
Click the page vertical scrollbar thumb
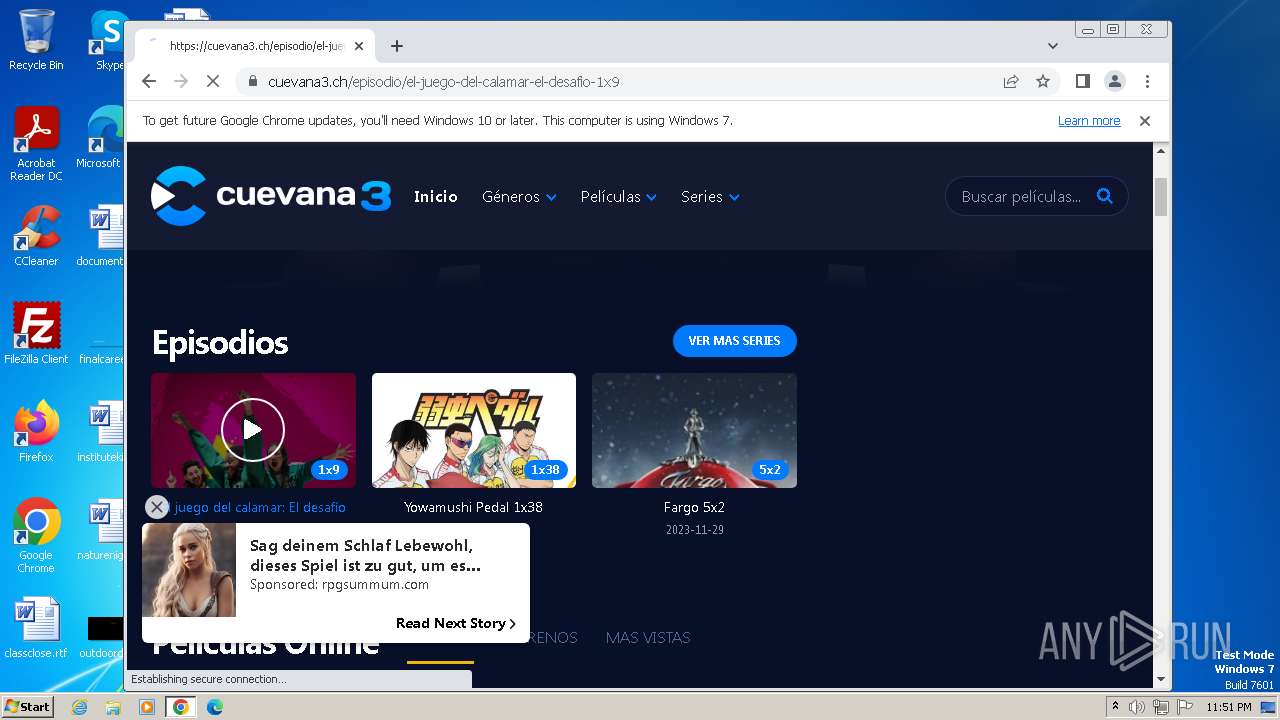pyautogui.click(x=1161, y=197)
